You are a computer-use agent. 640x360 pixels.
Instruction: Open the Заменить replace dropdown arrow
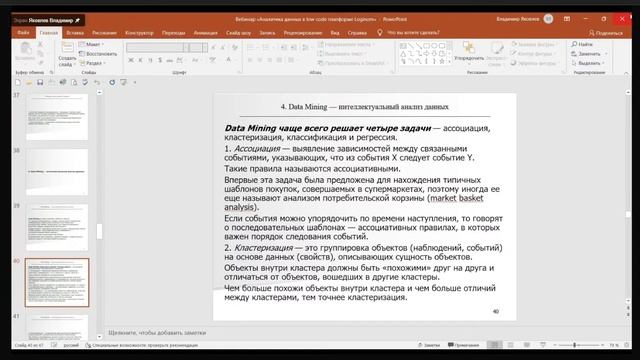pos(606,54)
